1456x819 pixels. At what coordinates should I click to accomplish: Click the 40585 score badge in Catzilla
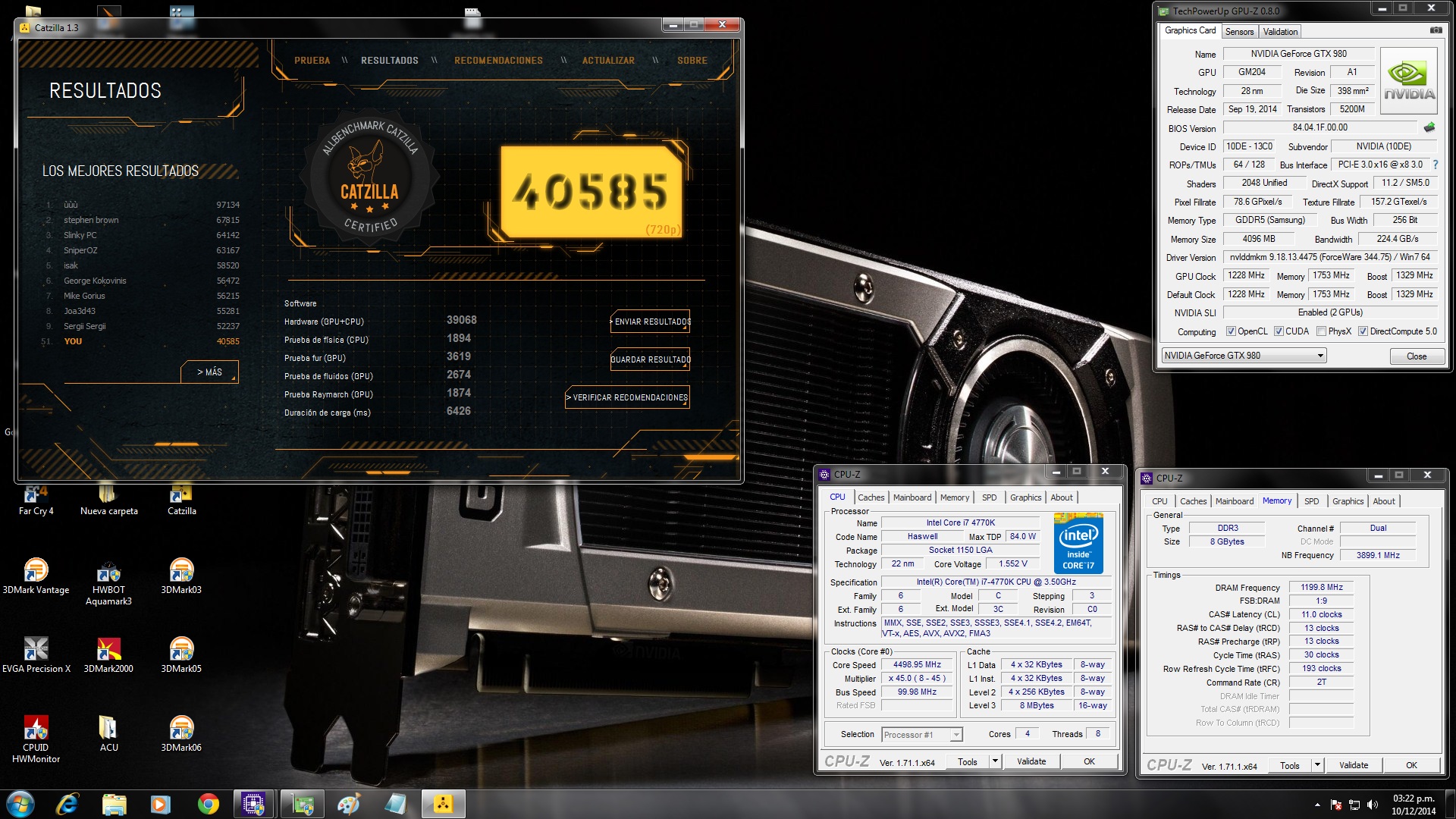591,191
